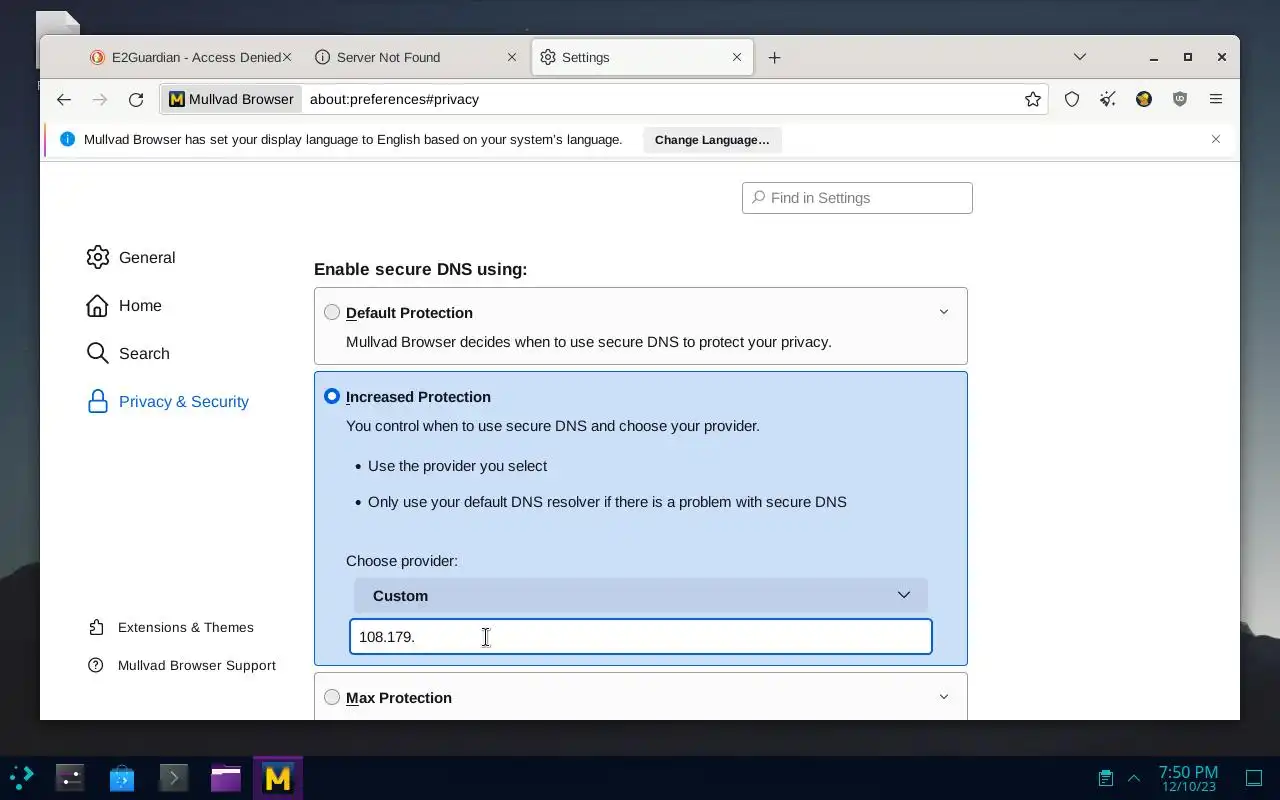
Task: Close the E2Guardian tab
Action: pyautogui.click(x=286, y=57)
